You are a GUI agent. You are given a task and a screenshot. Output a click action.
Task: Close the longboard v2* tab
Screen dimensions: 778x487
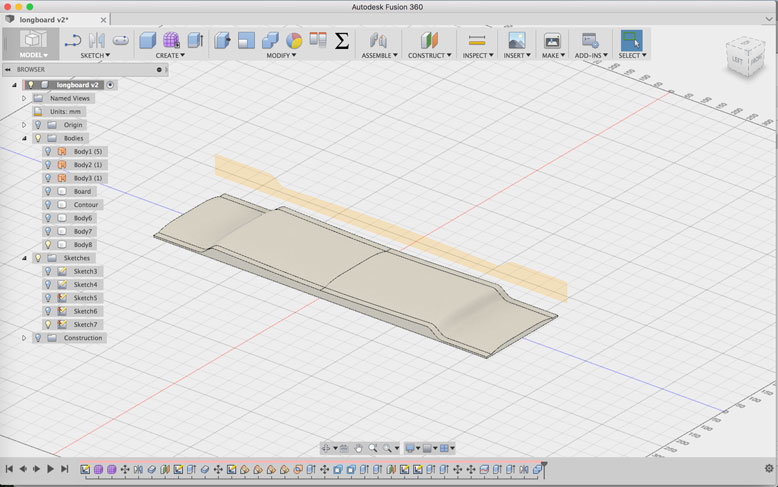click(x=103, y=20)
